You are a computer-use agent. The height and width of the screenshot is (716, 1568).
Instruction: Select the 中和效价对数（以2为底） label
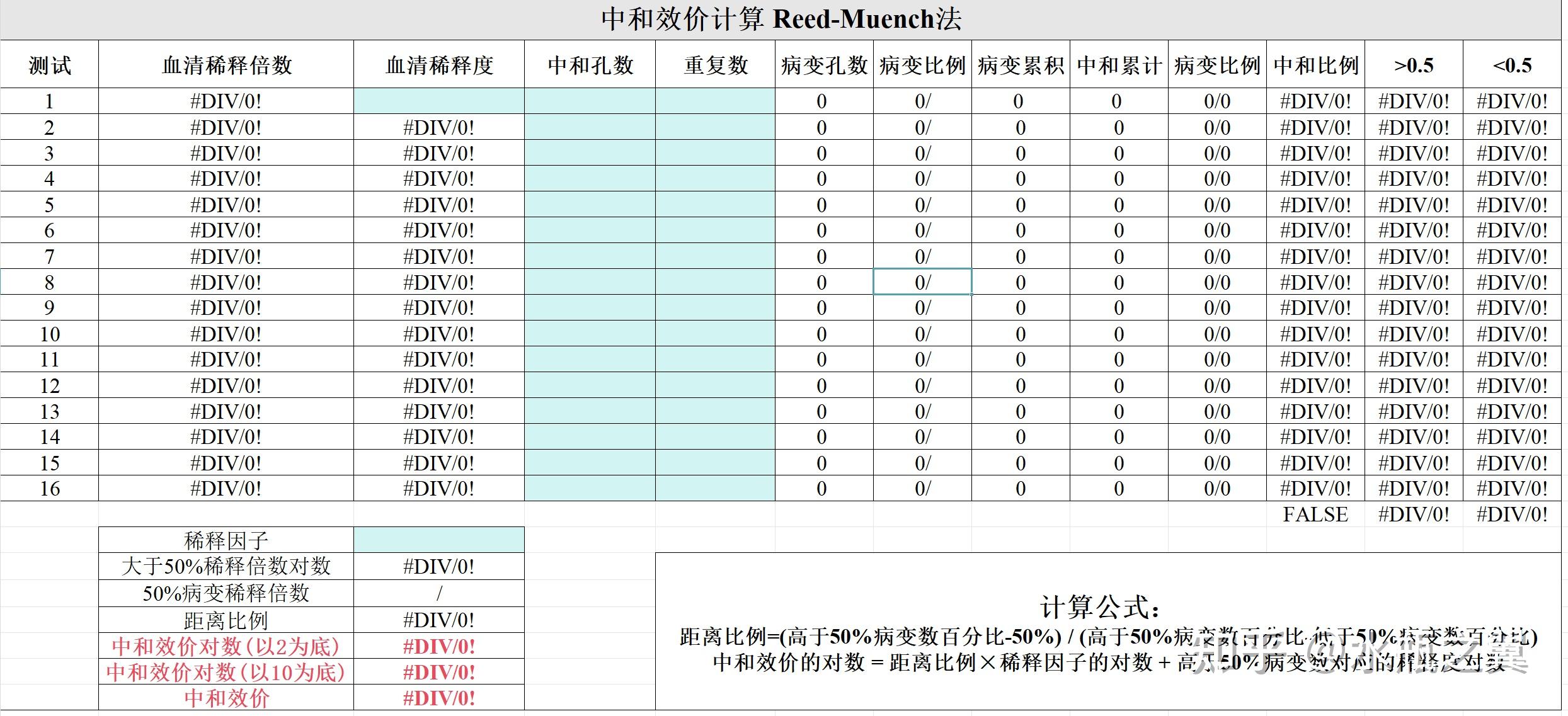[225, 645]
